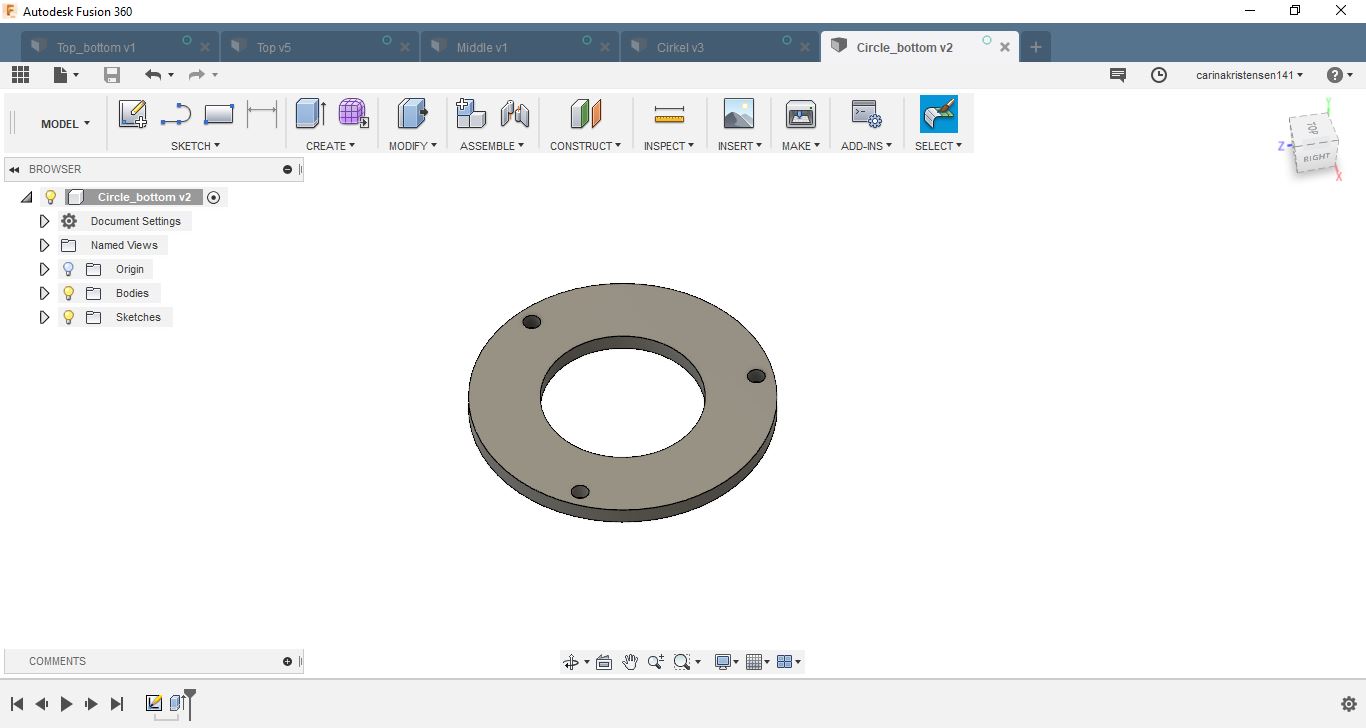Click the Redo arrow

197,75
